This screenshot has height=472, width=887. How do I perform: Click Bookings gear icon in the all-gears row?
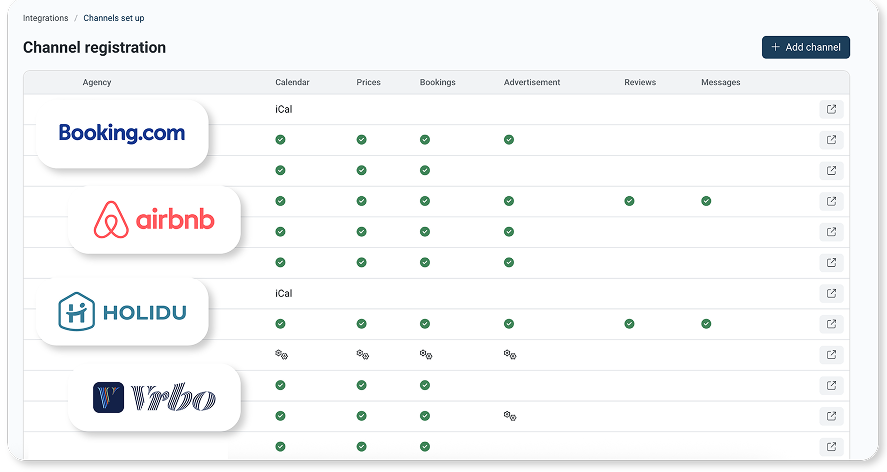[x=426, y=355]
